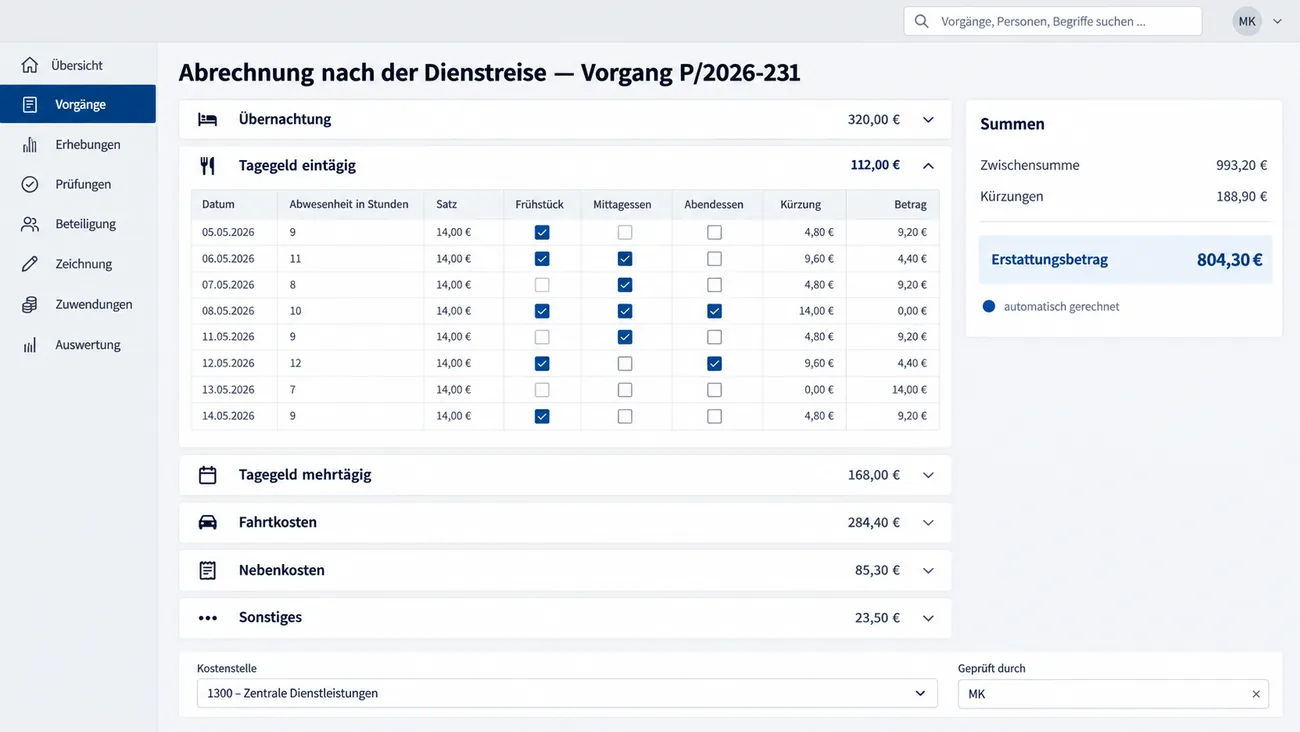
Task: Click the search magnifier icon
Action: coord(921,21)
